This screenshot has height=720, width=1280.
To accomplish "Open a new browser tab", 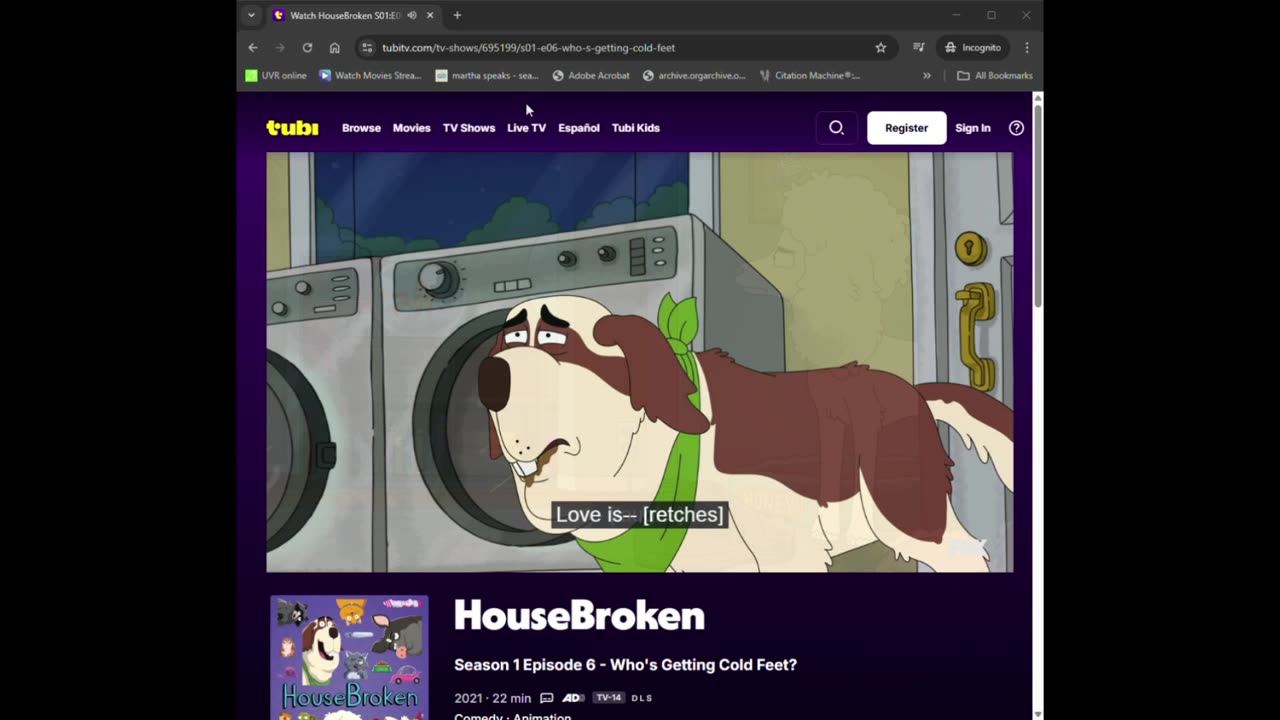I will [457, 15].
